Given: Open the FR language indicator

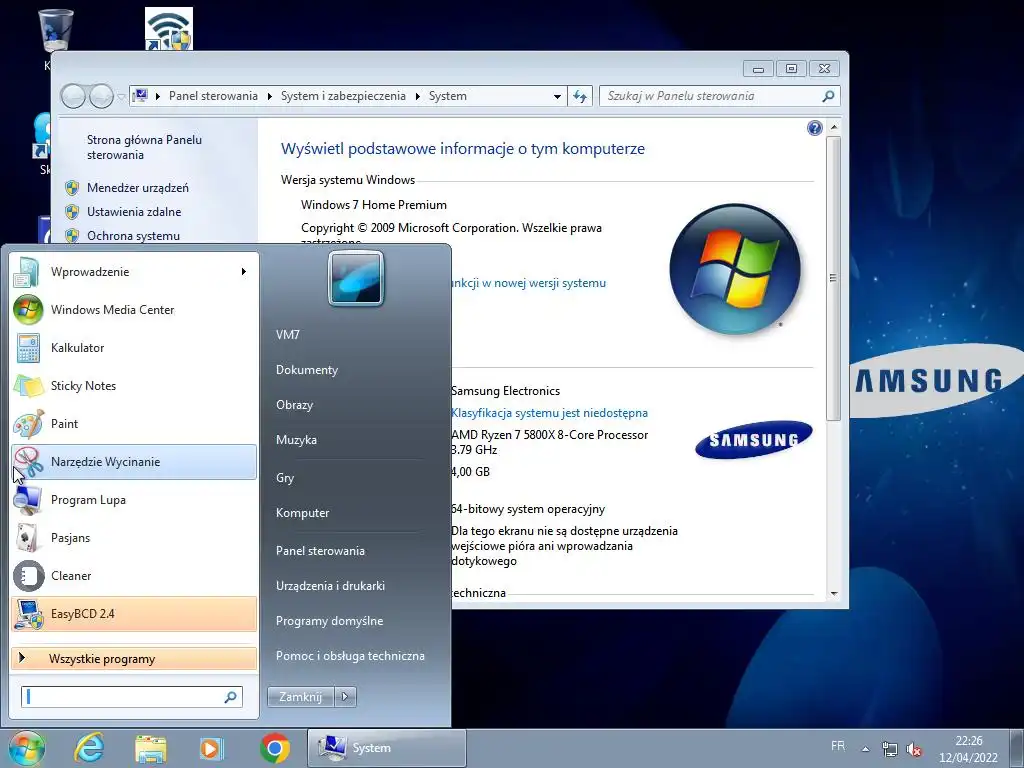Looking at the screenshot, I should pyautogui.click(x=838, y=746).
